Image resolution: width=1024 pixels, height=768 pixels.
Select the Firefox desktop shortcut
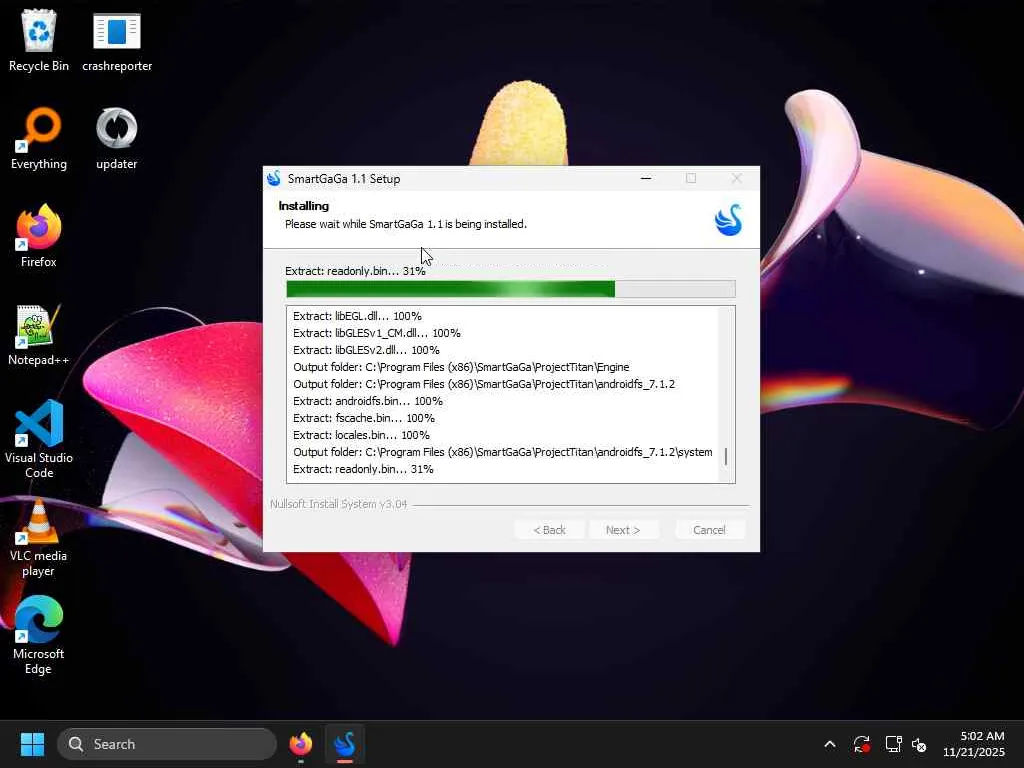click(x=39, y=236)
